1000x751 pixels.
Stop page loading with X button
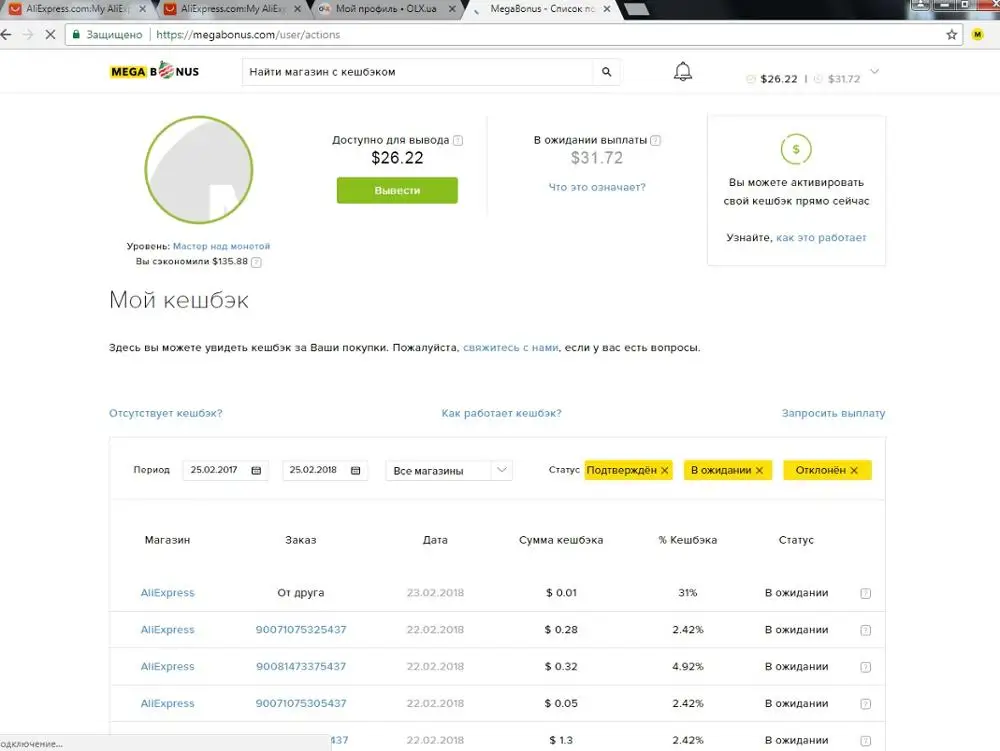click(50, 34)
